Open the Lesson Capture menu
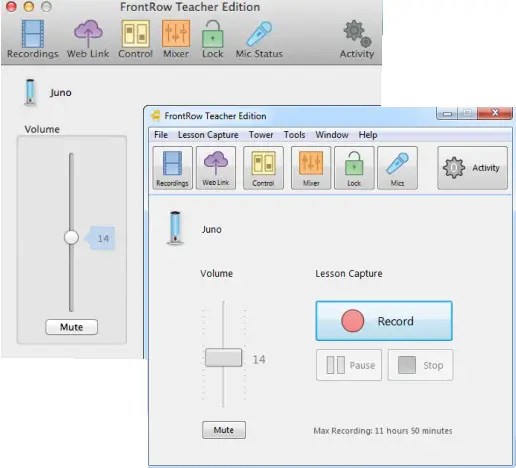 pos(208,135)
